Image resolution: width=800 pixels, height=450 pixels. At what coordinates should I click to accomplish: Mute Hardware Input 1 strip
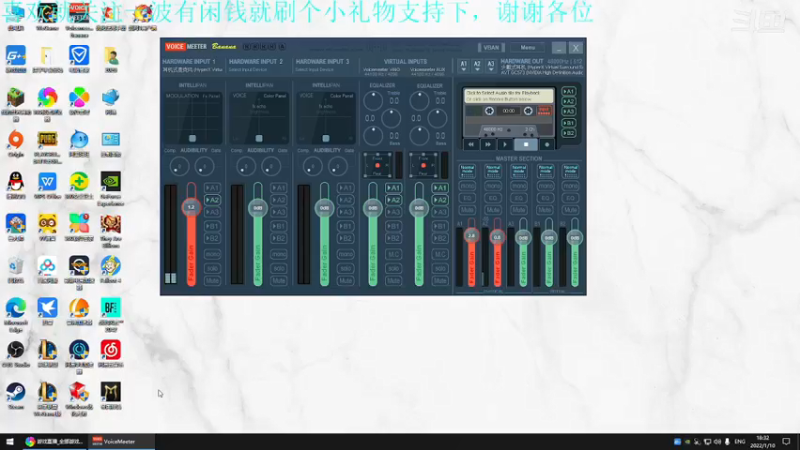point(212,281)
